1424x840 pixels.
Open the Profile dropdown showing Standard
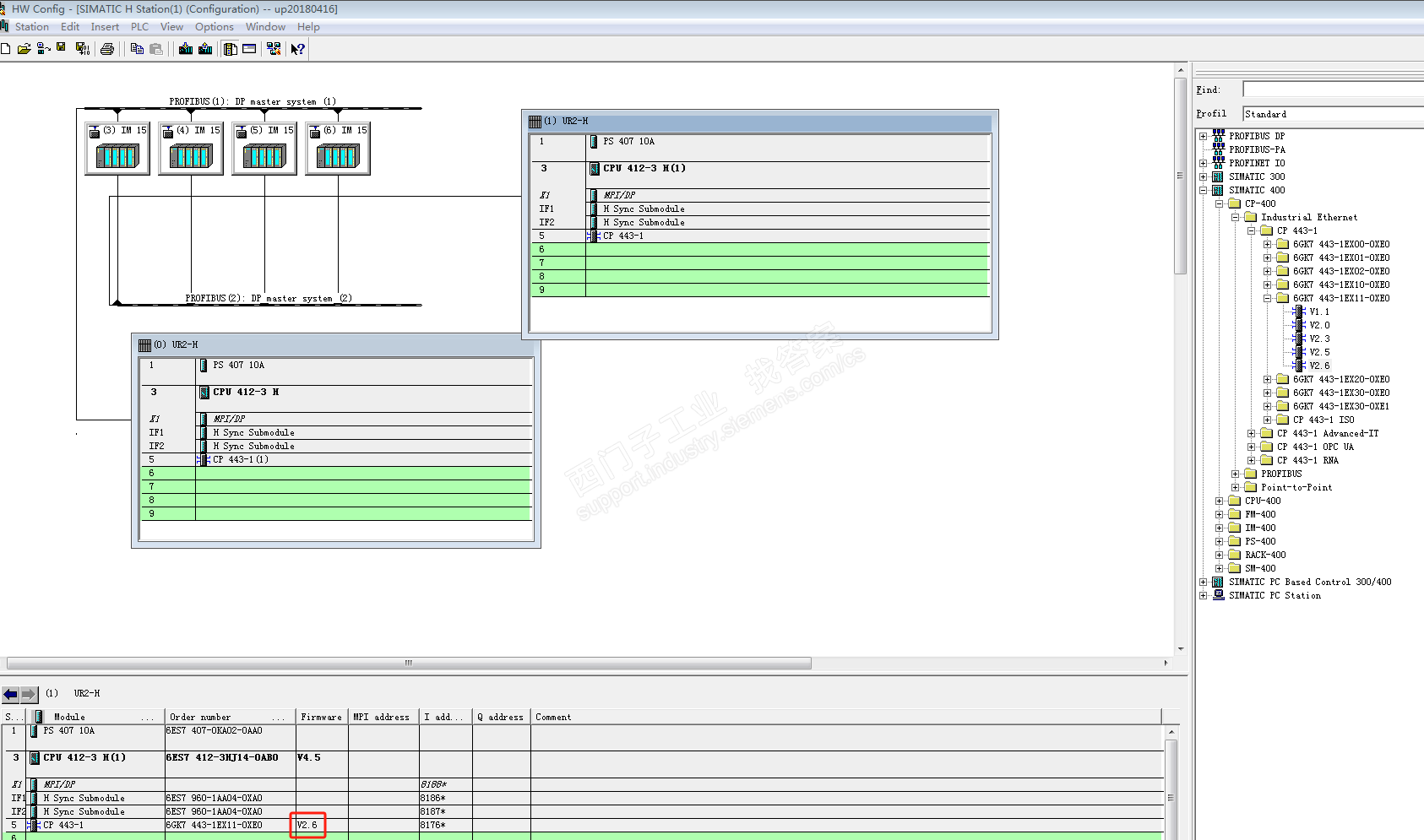(1333, 114)
